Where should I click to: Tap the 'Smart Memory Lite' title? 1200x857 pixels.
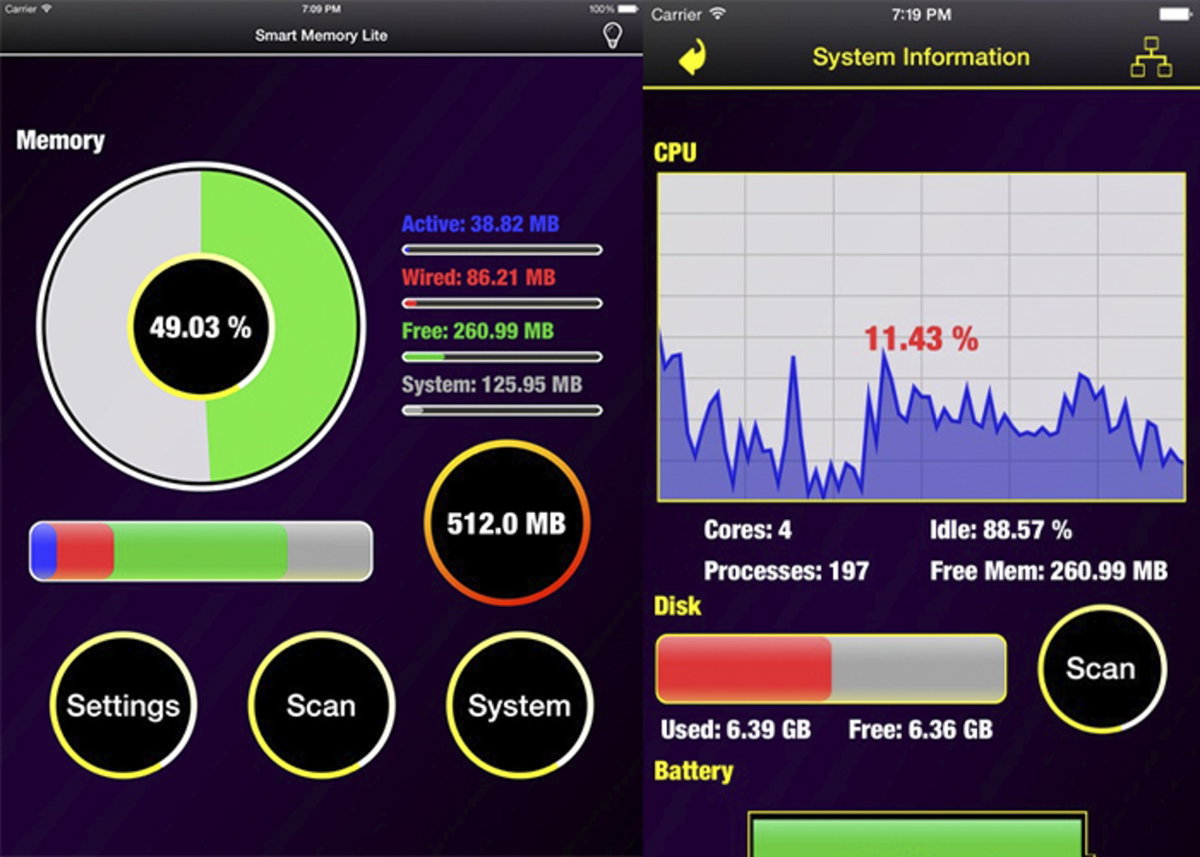coord(321,36)
